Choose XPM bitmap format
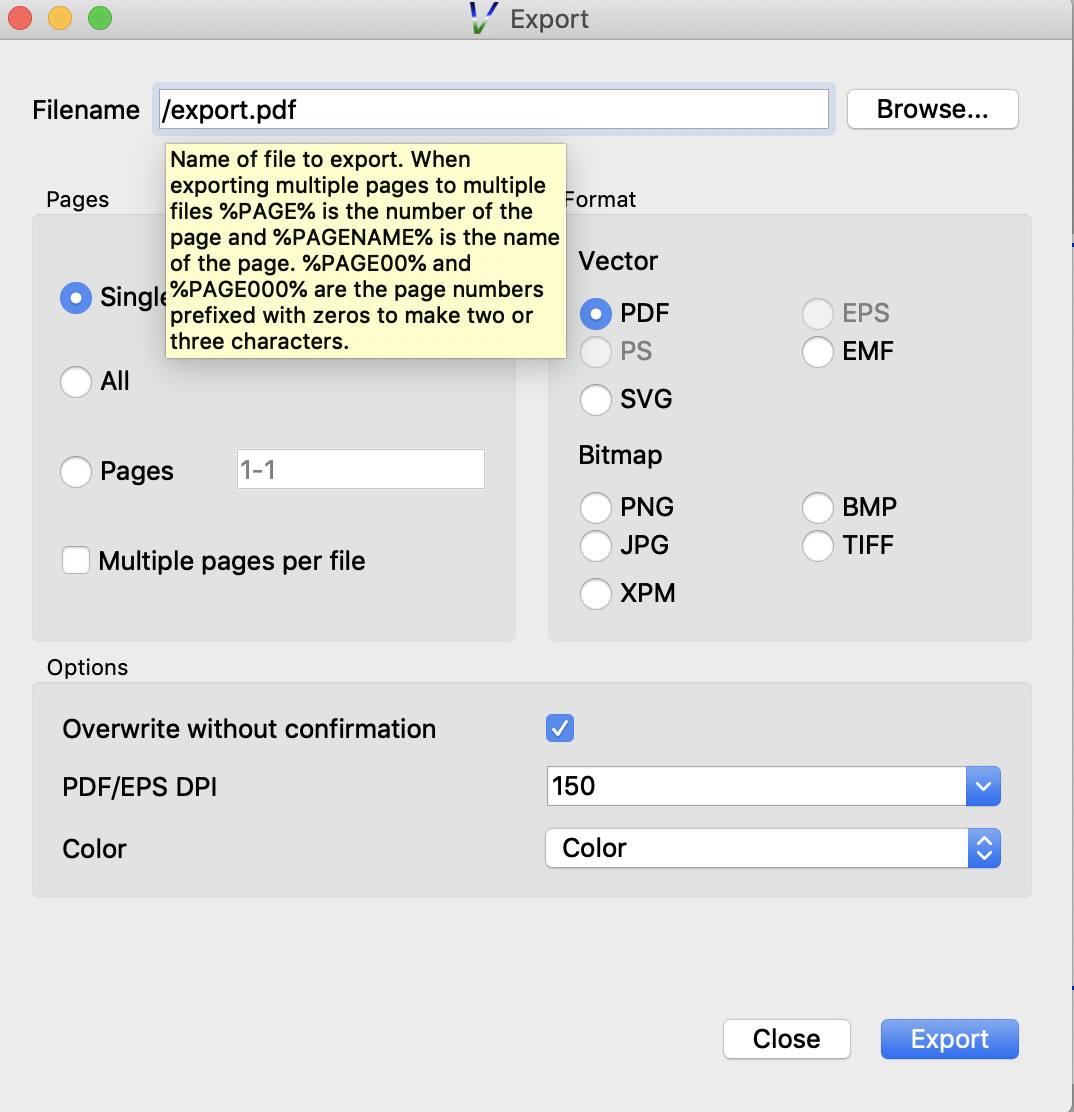Screen dimensions: 1074x1112 click(596, 594)
